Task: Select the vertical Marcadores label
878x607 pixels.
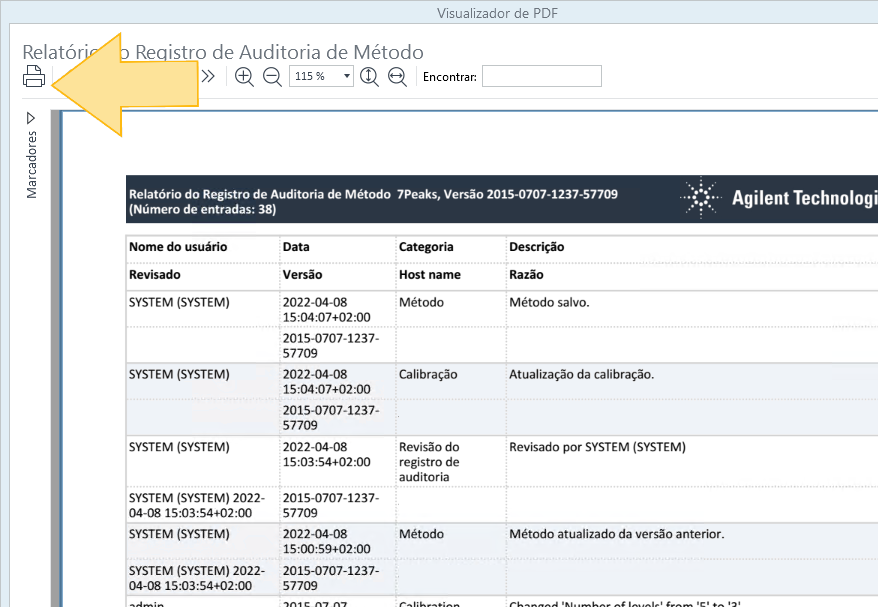Action: click(31, 165)
